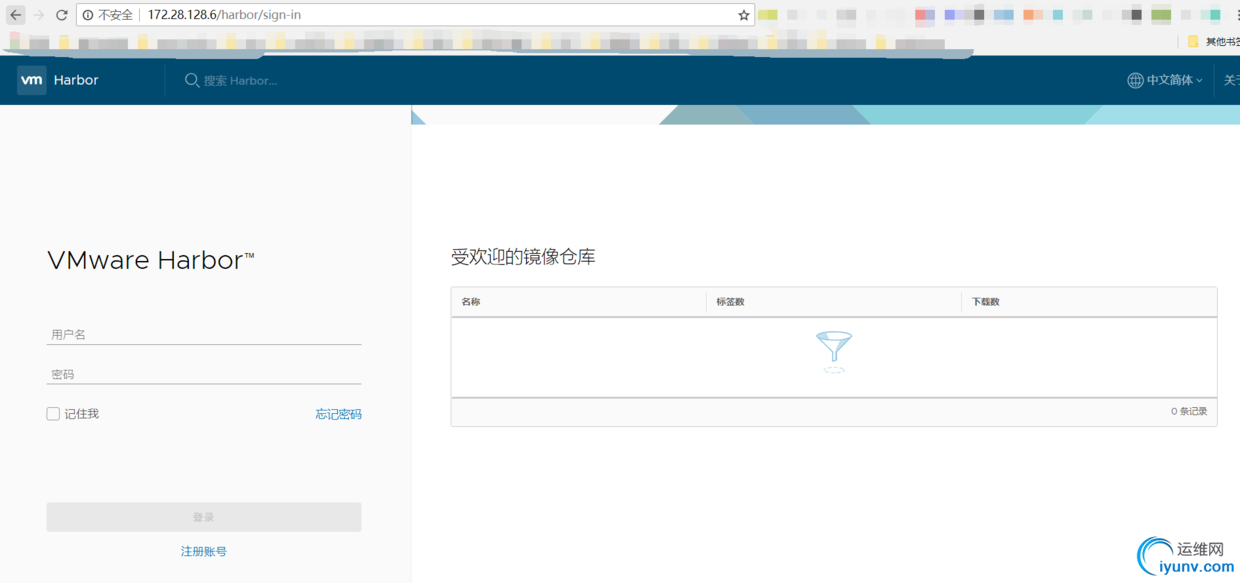Click the VMware vm logo
This screenshot has width=1240, height=583.
pos(32,80)
